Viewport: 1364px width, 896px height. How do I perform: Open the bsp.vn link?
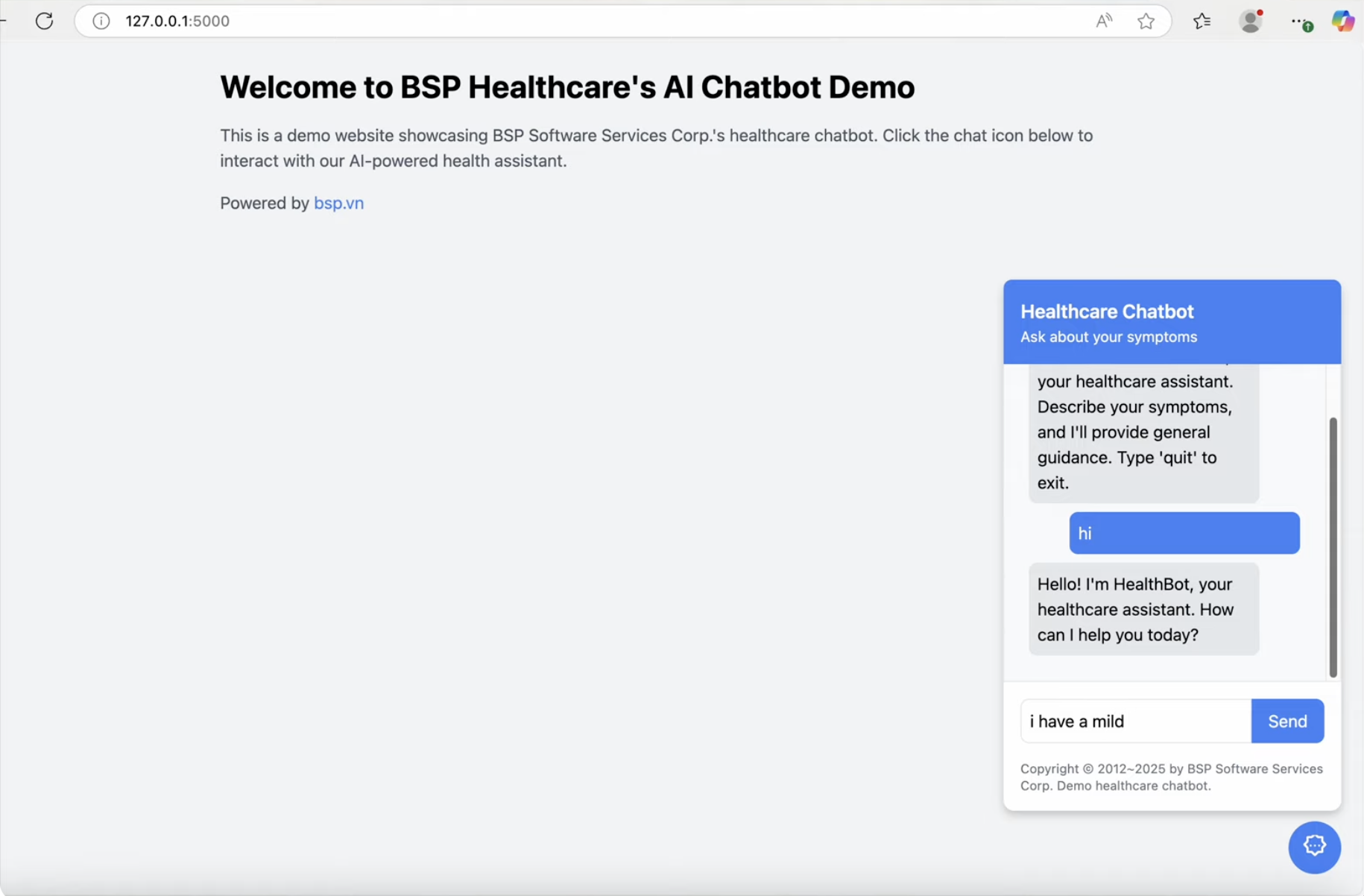[x=338, y=203]
